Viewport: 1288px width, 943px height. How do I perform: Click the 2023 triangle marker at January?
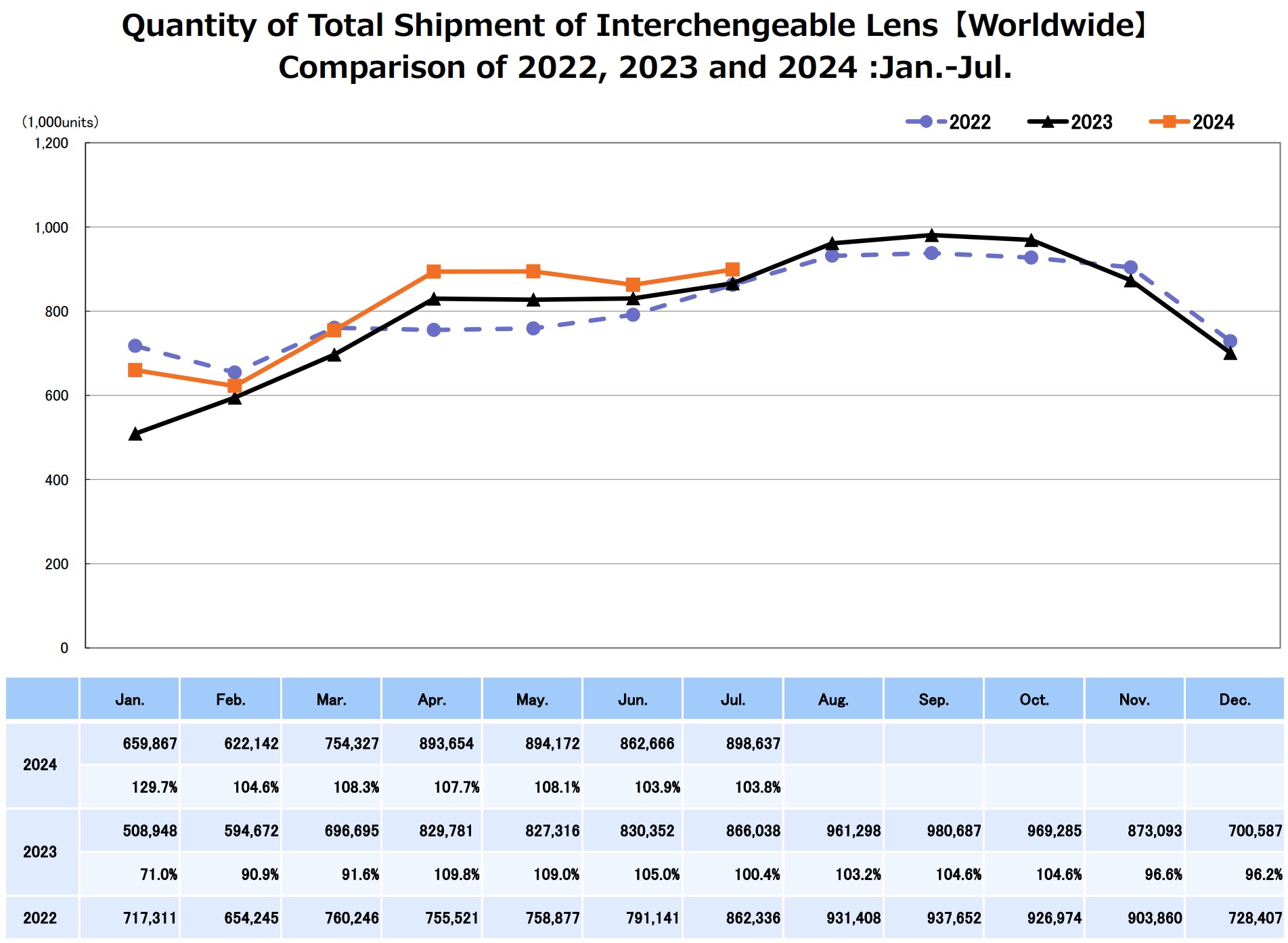(135, 433)
